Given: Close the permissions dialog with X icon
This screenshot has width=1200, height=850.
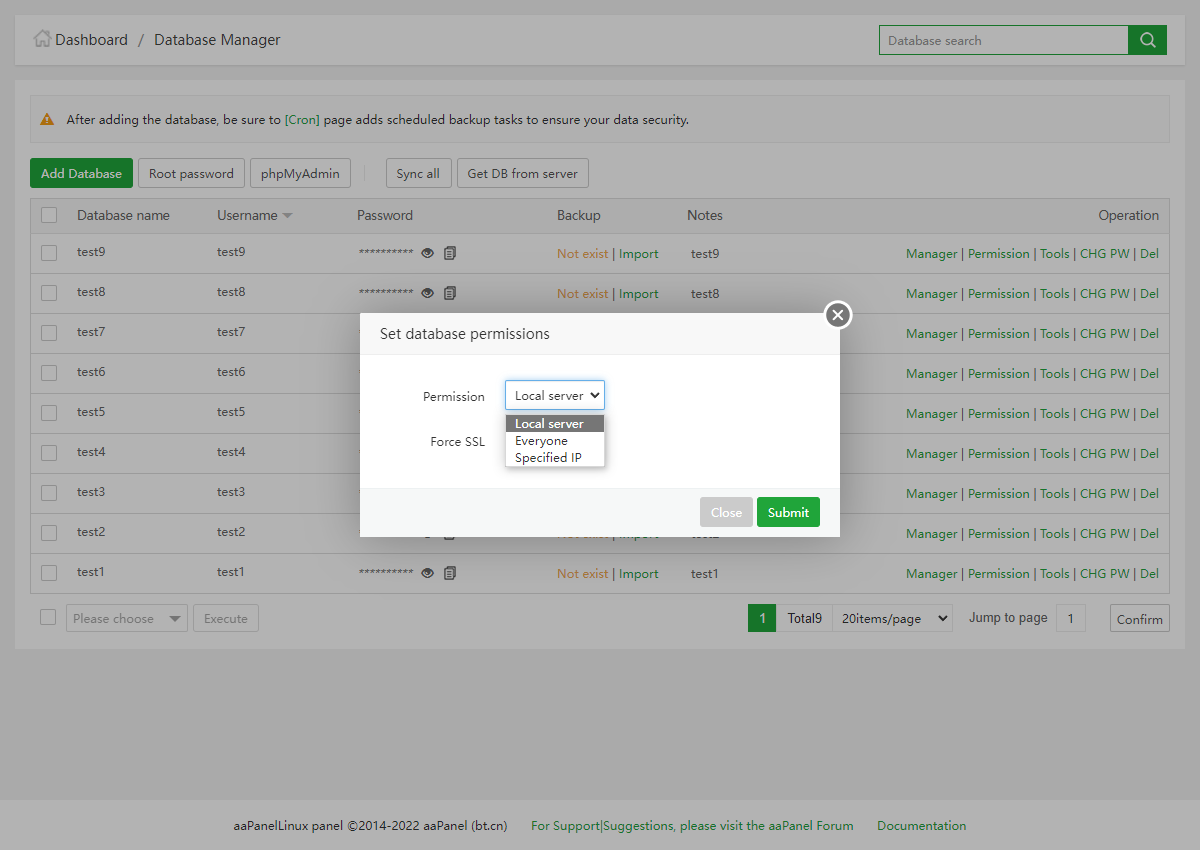Looking at the screenshot, I should click(x=838, y=315).
